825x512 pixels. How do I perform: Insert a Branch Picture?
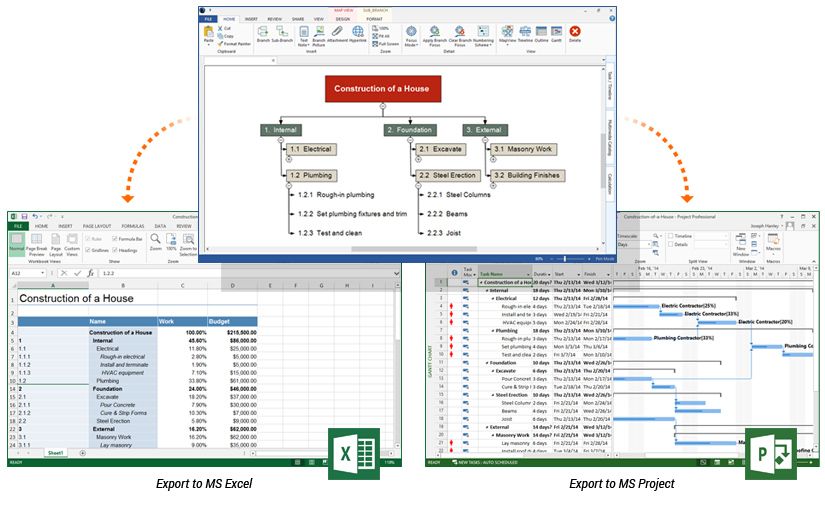tap(319, 36)
